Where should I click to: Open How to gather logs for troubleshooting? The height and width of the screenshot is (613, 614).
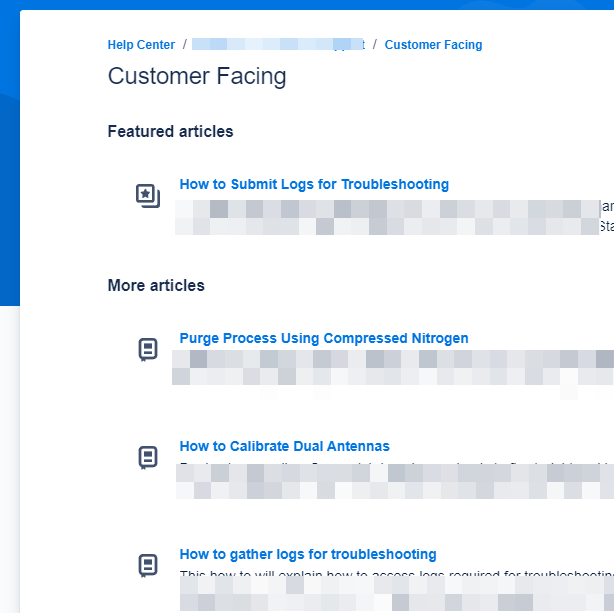tap(308, 554)
